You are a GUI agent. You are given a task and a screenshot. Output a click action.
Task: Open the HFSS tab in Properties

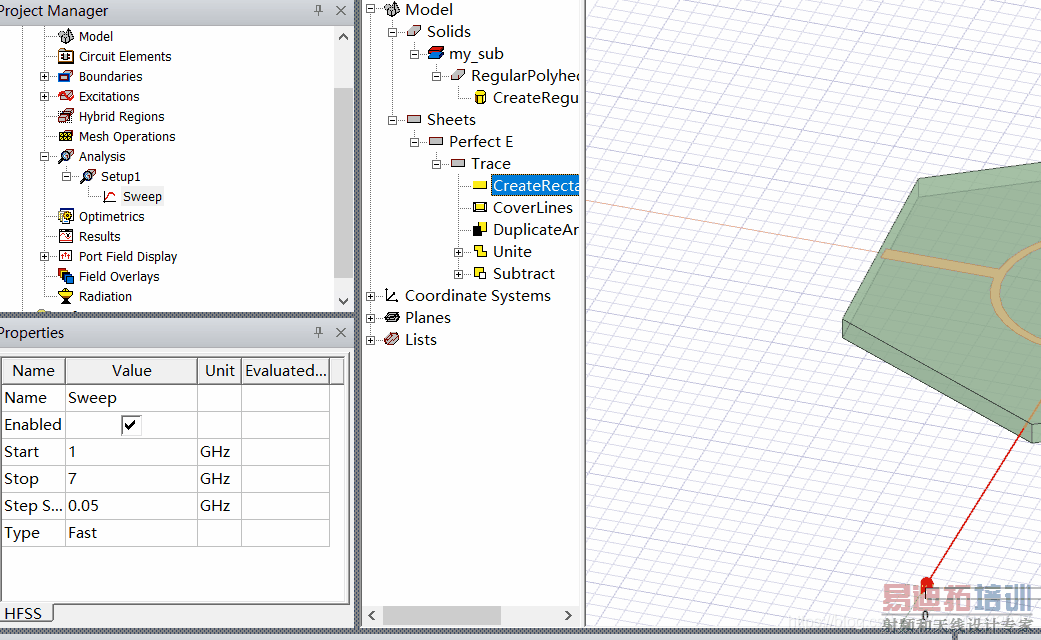pos(25,613)
